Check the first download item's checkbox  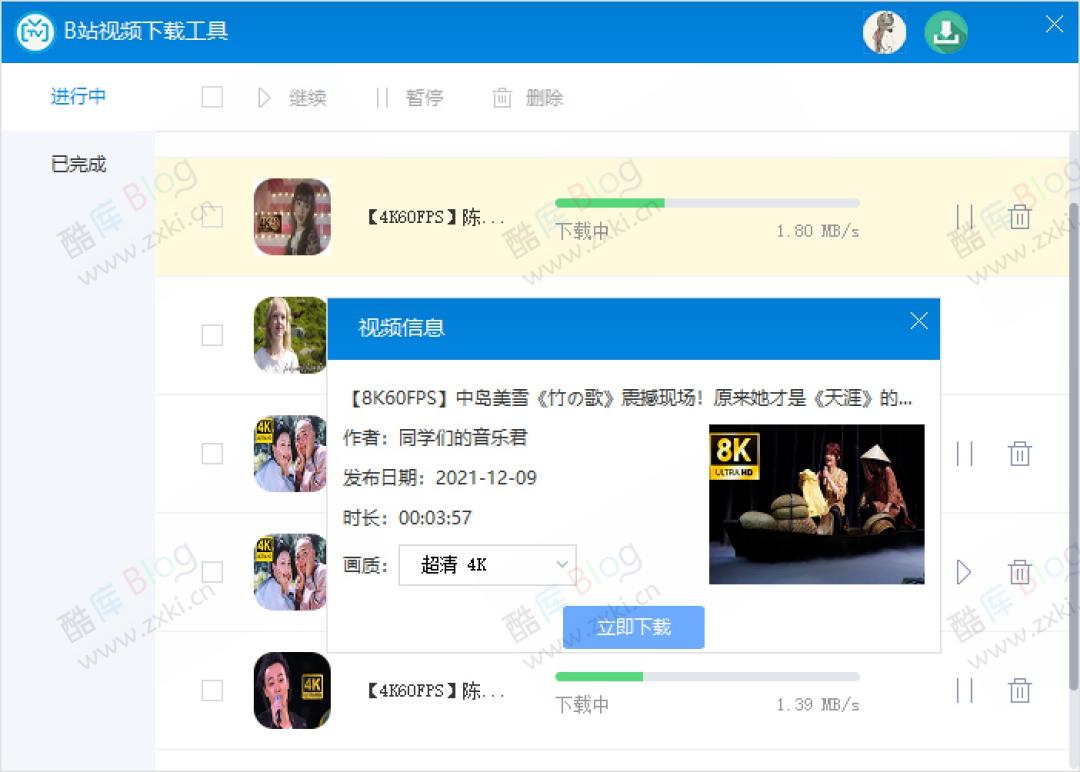pos(212,215)
